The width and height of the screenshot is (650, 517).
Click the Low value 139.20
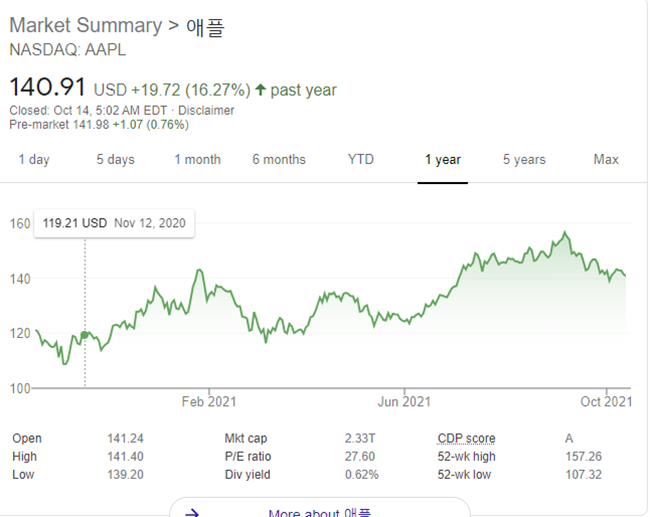point(125,475)
